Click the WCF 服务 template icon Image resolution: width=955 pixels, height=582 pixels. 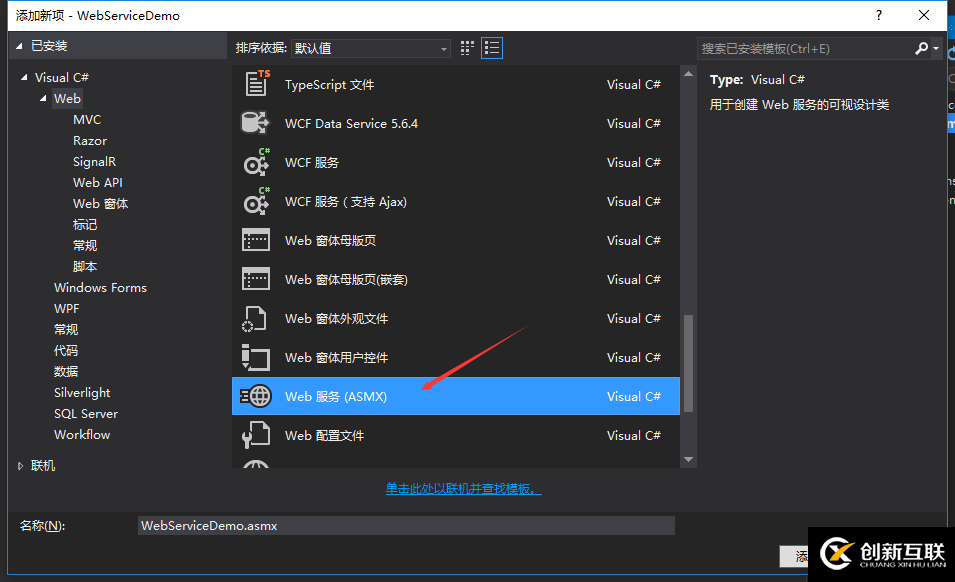pyautogui.click(x=255, y=162)
